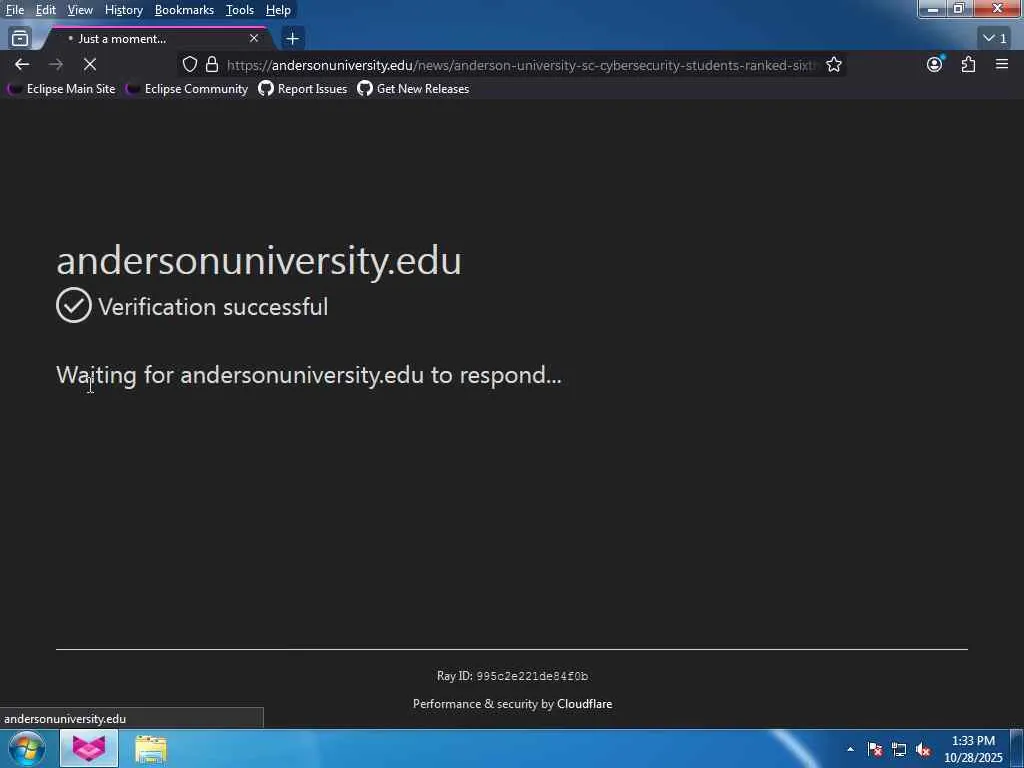The height and width of the screenshot is (768, 1024).
Task: Open the account profile icon
Action: [x=935, y=64]
